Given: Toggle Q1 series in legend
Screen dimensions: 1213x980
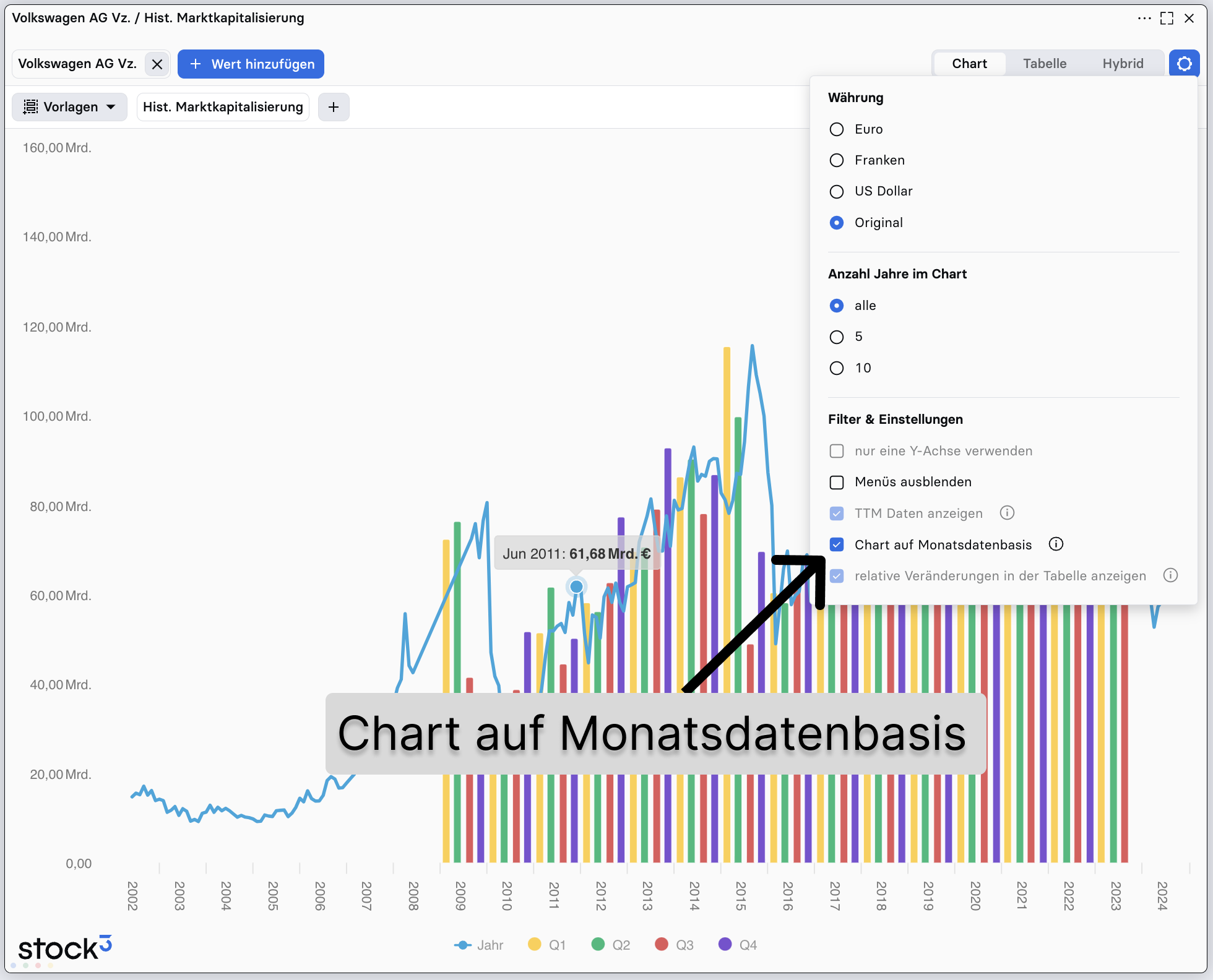Looking at the screenshot, I should (x=547, y=945).
